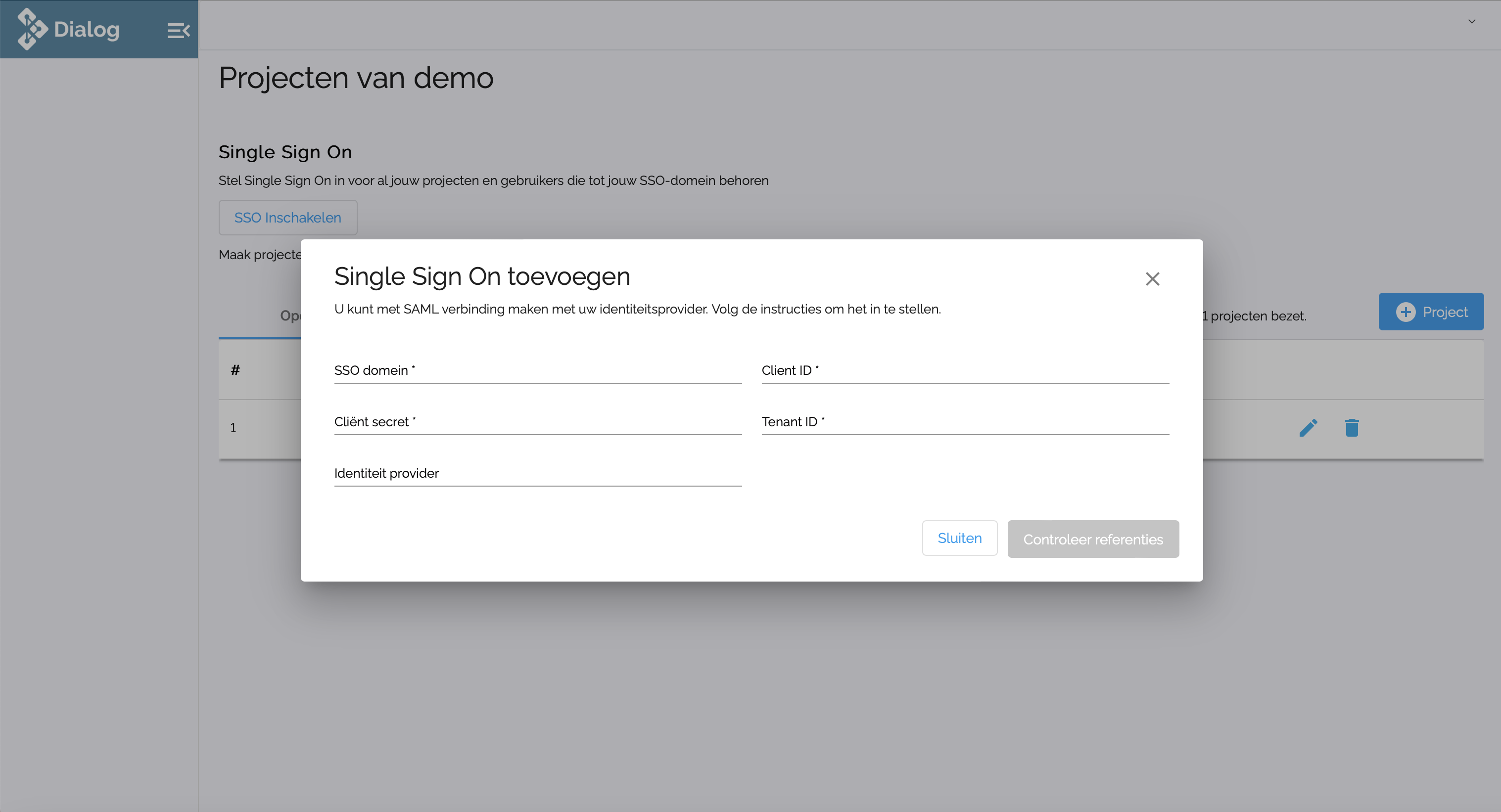This screenshot has height=812, width=1501.
Task: Focus the Cliënt secret input field
Action: point(537,422)
